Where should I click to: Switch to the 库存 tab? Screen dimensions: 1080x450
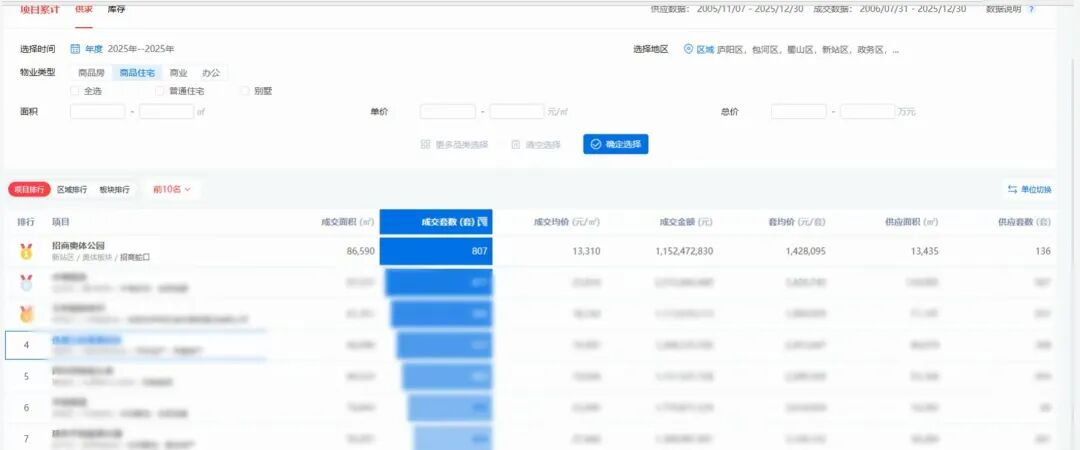(116, 9)
